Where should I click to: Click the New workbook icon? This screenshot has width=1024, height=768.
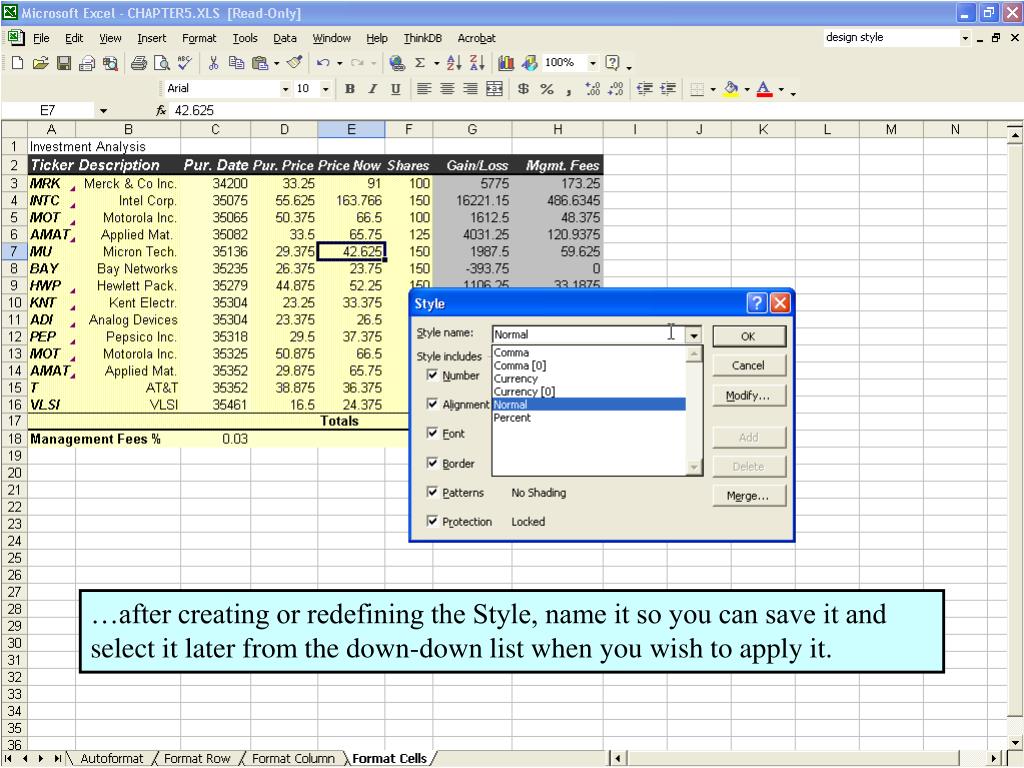tap(18, 63)
